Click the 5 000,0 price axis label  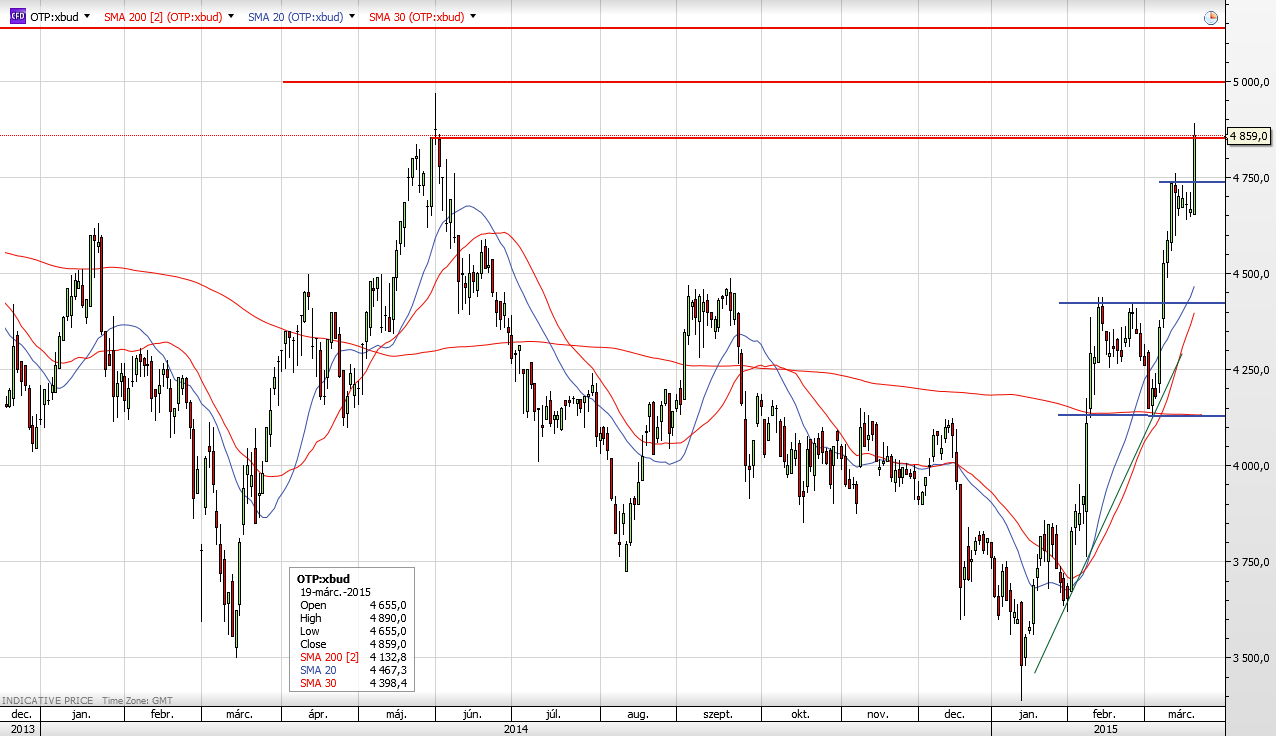coord(1251,82)
